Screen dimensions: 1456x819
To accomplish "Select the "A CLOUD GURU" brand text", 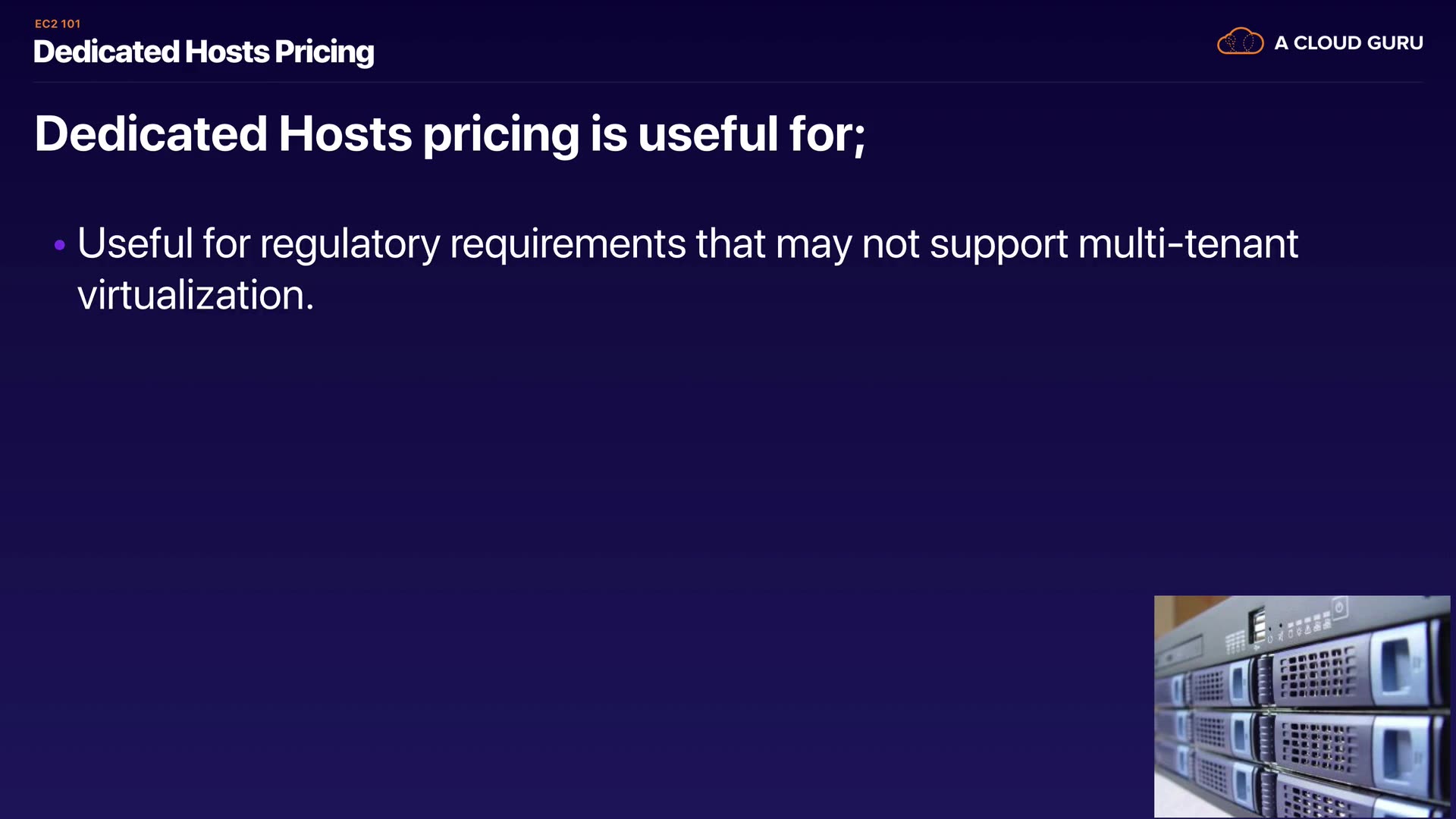I will [1348, 43].
